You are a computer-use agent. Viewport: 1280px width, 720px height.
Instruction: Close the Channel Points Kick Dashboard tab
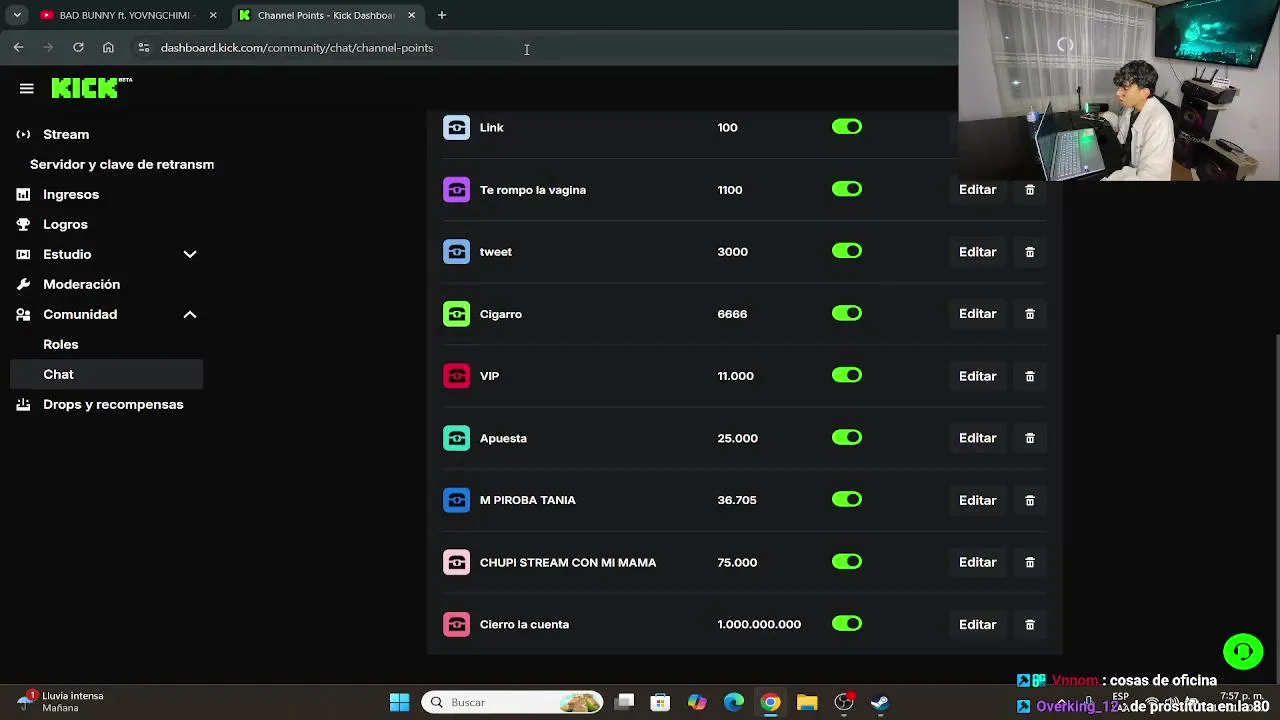411,15
